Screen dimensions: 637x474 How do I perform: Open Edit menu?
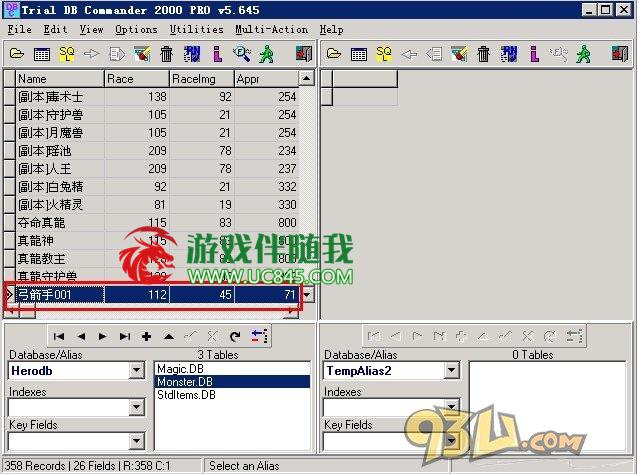coord(55,29)
